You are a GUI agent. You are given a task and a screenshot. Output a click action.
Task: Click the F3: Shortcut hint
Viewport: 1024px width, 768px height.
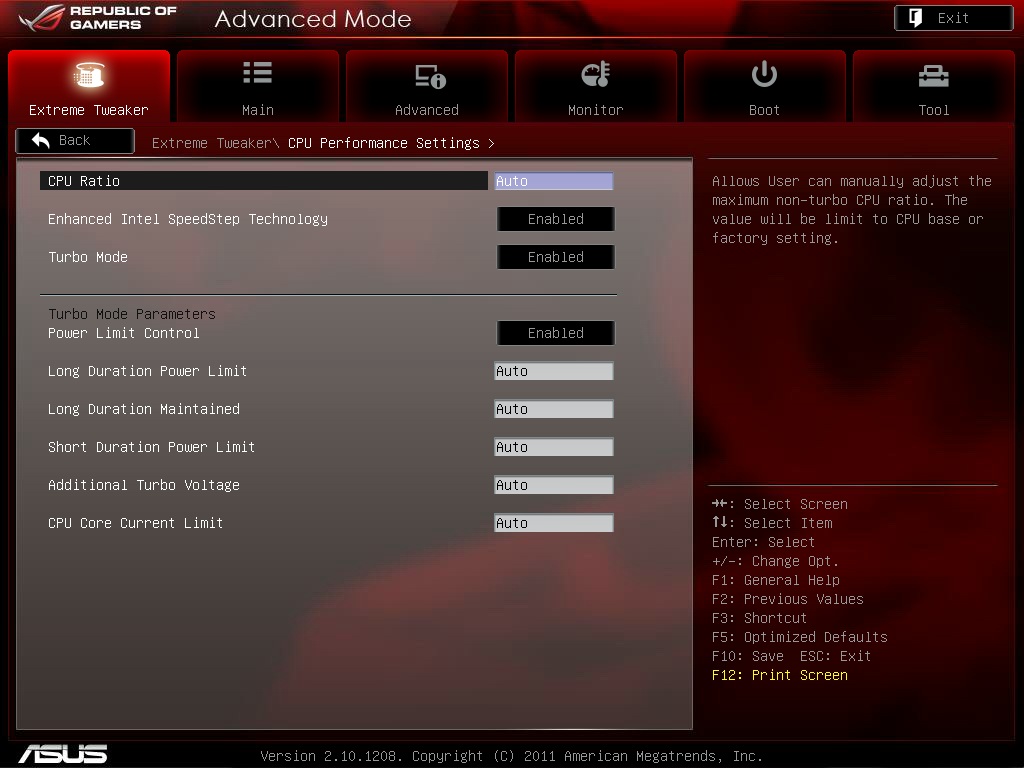pos(760,618)
